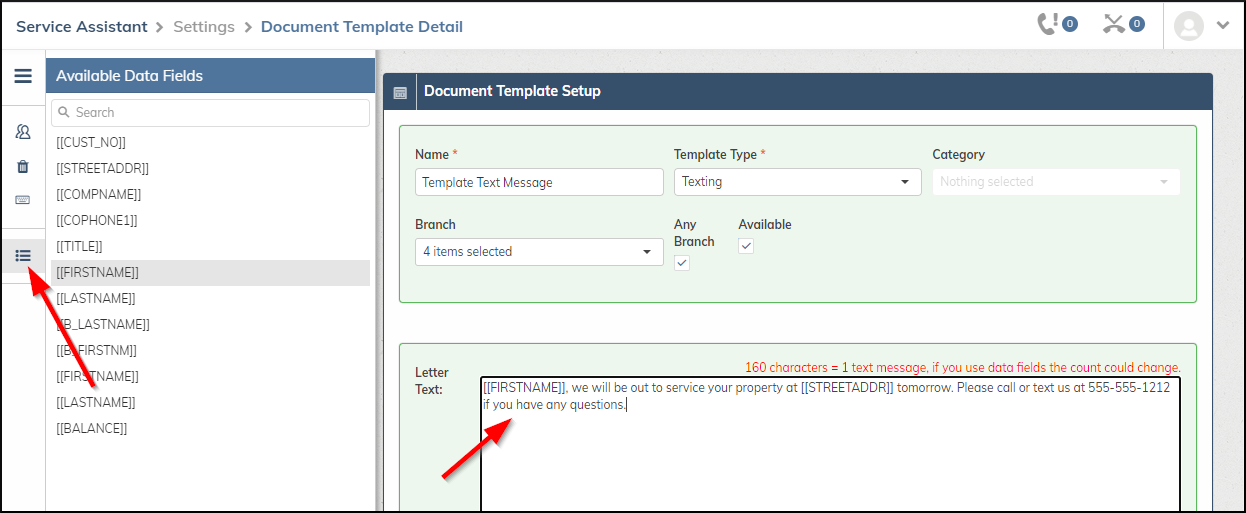Click the Document Template Setup panel icon

(400, 92)
